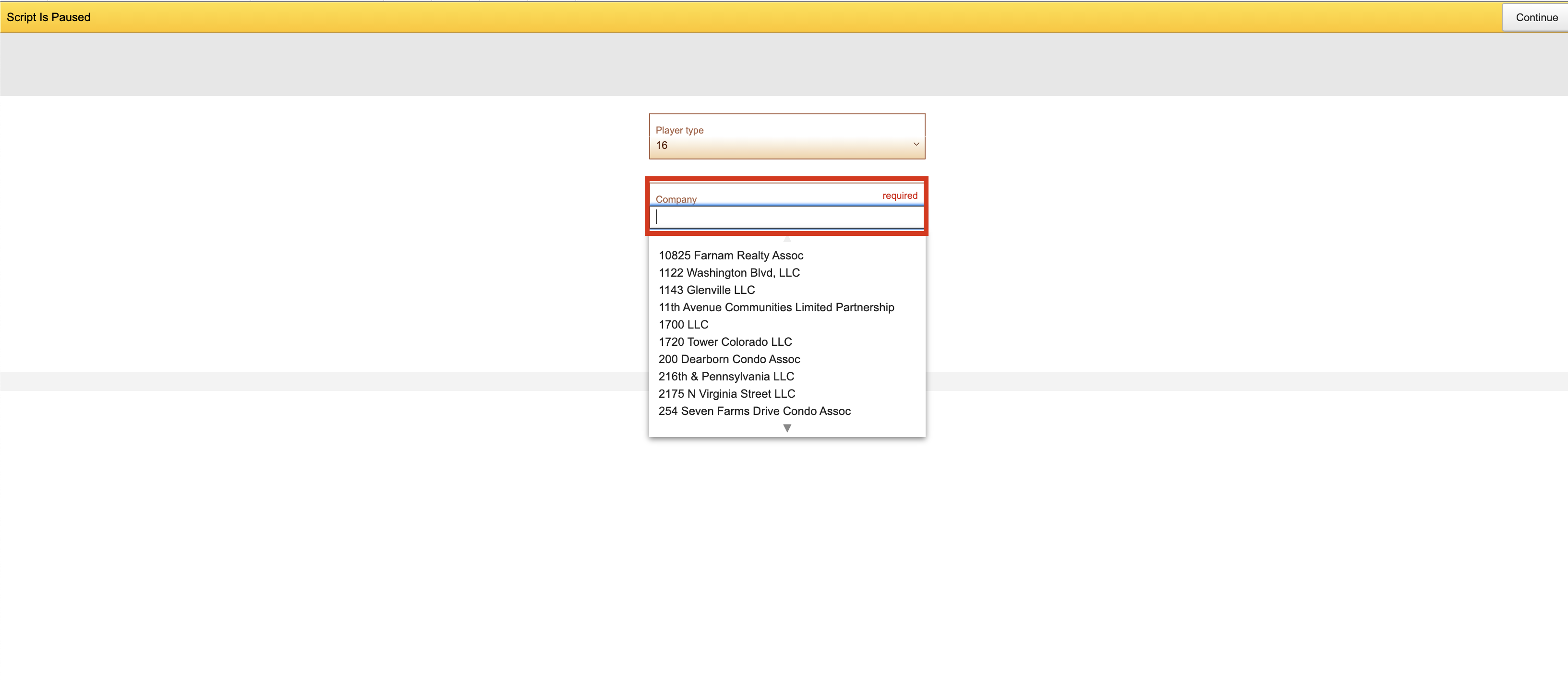Select 1122 Washington Blvd, LLC
The image size is (1568, 684).
point(729,273)
